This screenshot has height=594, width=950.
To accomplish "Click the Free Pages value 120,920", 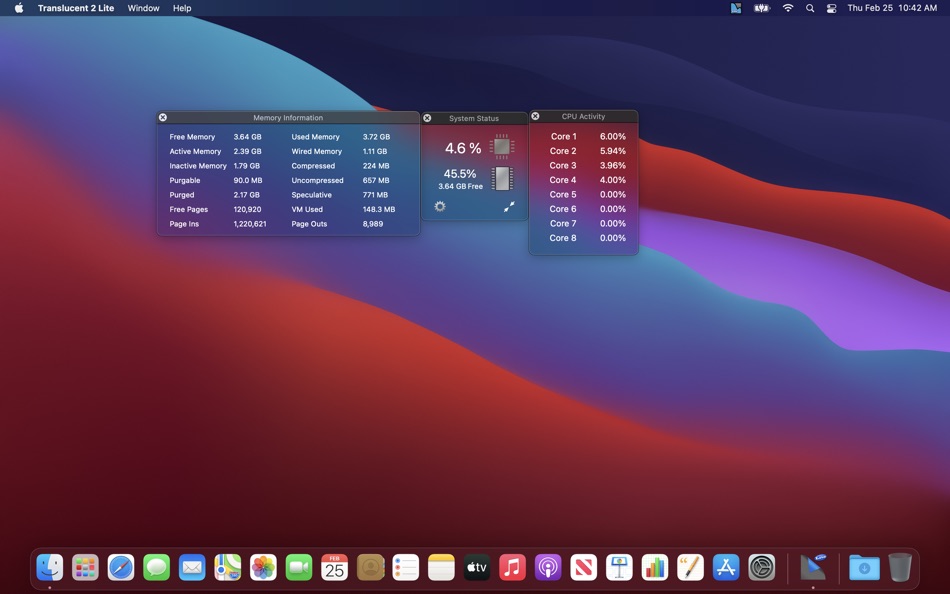I will point(247,210).
